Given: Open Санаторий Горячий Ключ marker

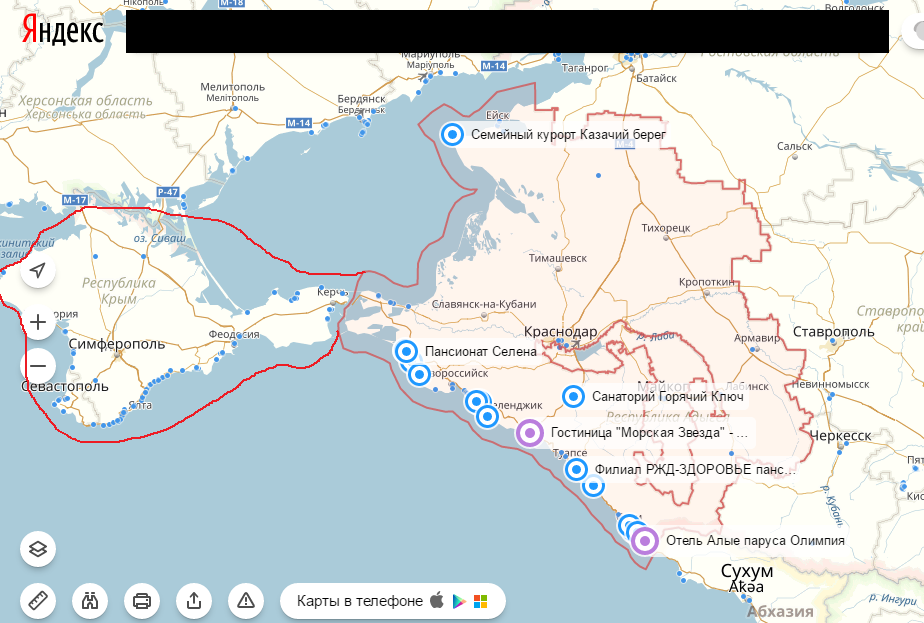Looking at the screenshot, I should [572, 396].
